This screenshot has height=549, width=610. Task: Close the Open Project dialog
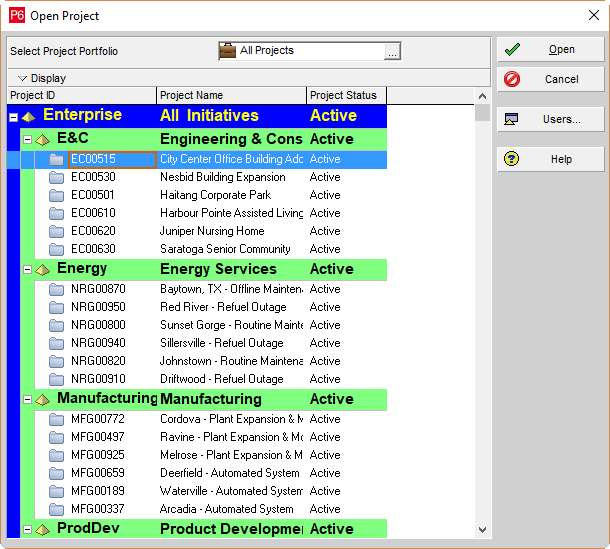(594, 15)
